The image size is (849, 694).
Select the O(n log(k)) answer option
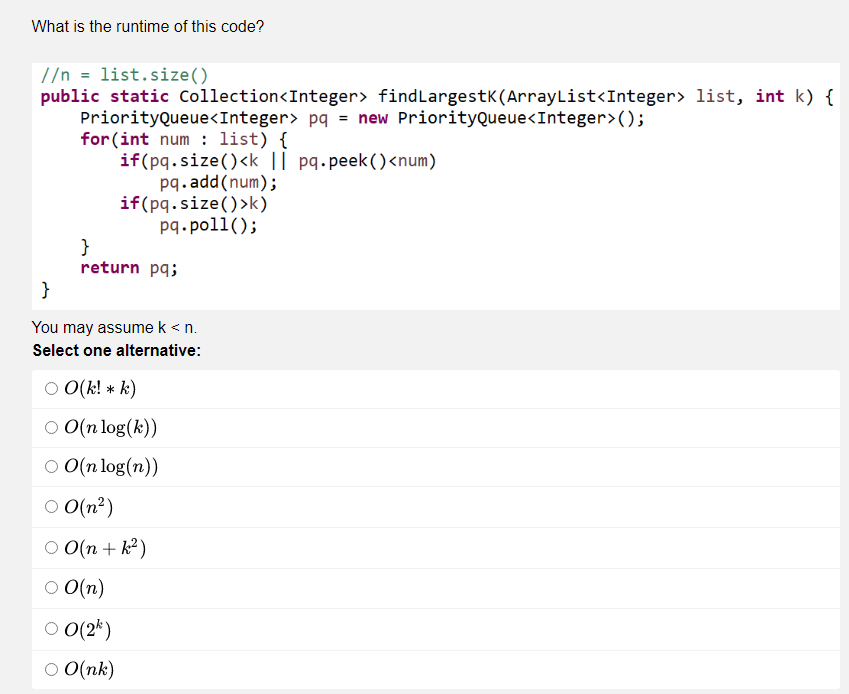point(51,428)
